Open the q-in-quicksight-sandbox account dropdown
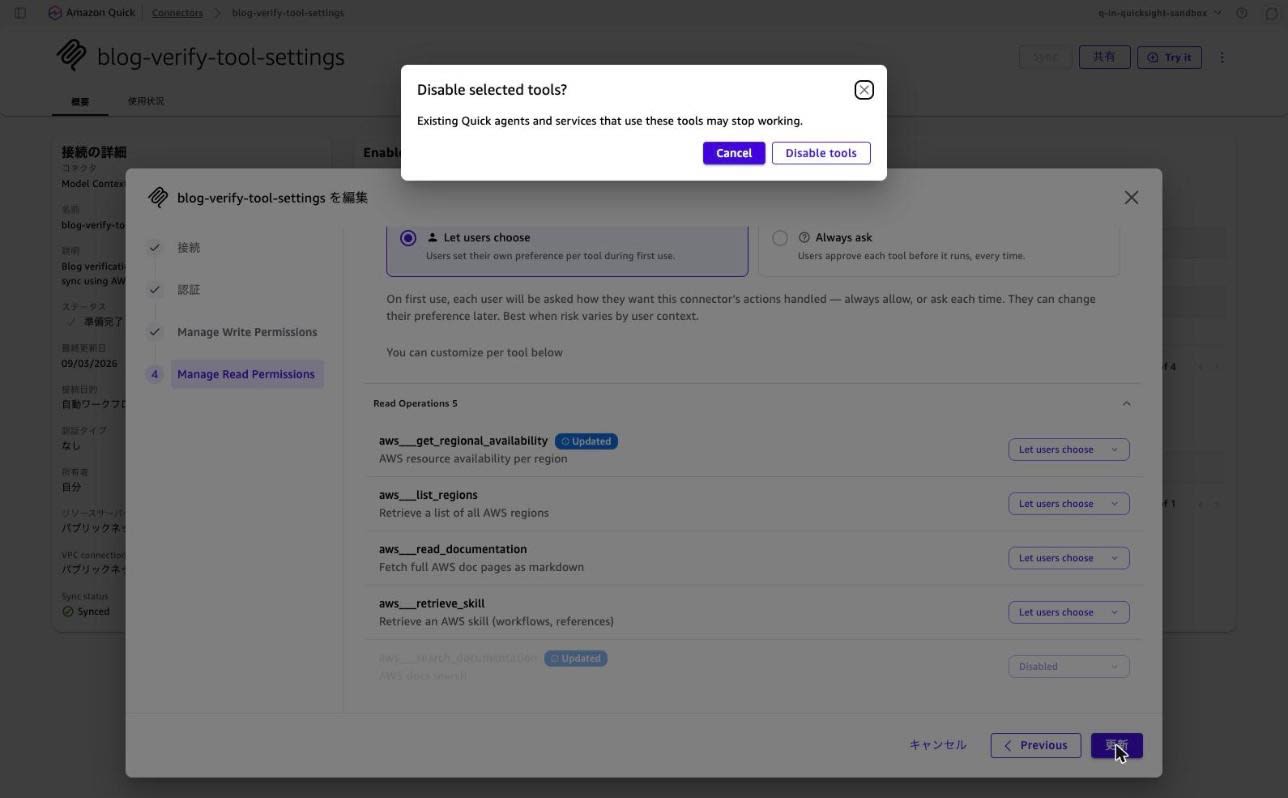Image resolution: width=1288 pixels, height=798 pixels. click(1160, 13)
